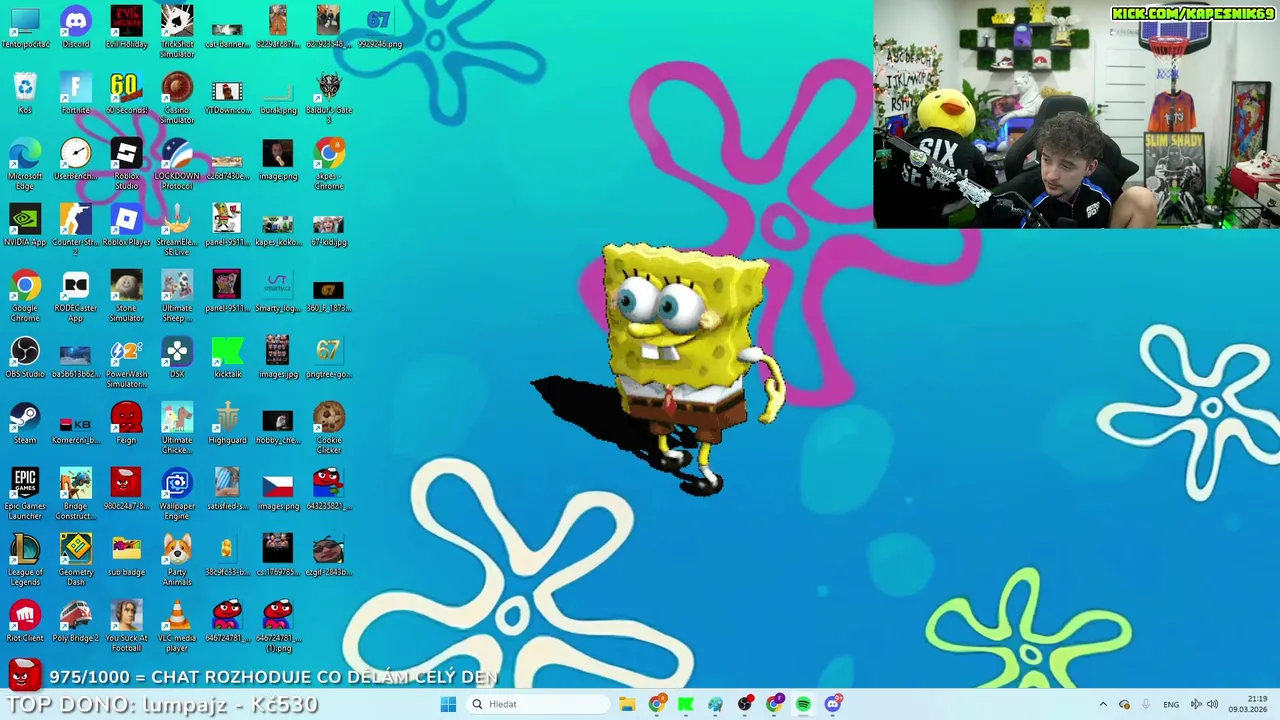The width and height of the screenshot is (1280, 720).
Task: Select the Smarty logo file
Action: [278, 291]
